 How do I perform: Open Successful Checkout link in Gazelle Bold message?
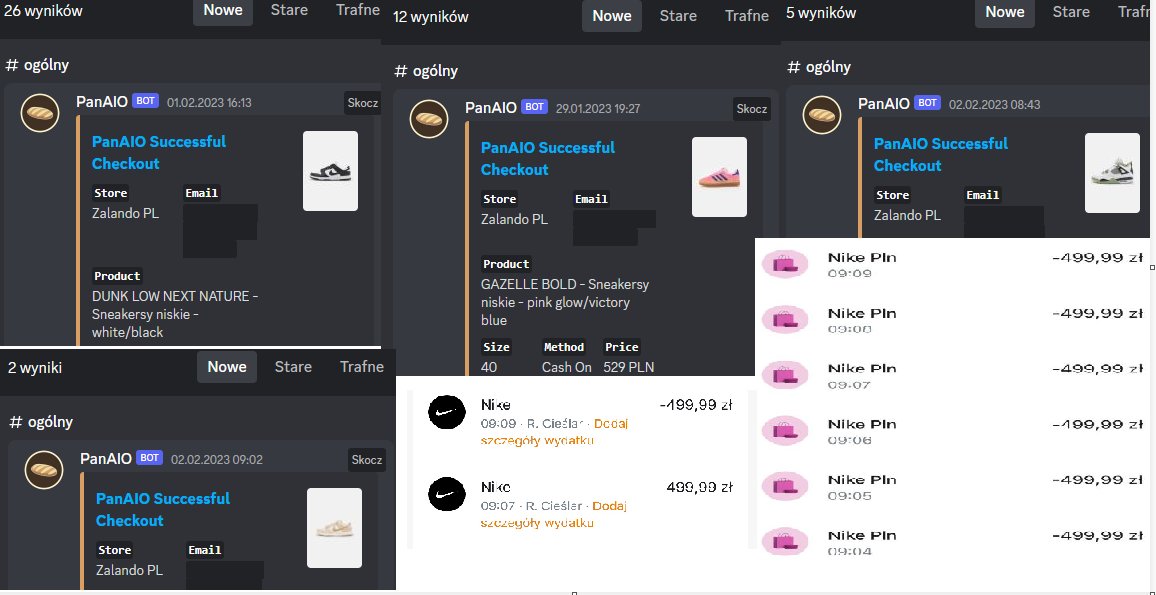[548, 159]
